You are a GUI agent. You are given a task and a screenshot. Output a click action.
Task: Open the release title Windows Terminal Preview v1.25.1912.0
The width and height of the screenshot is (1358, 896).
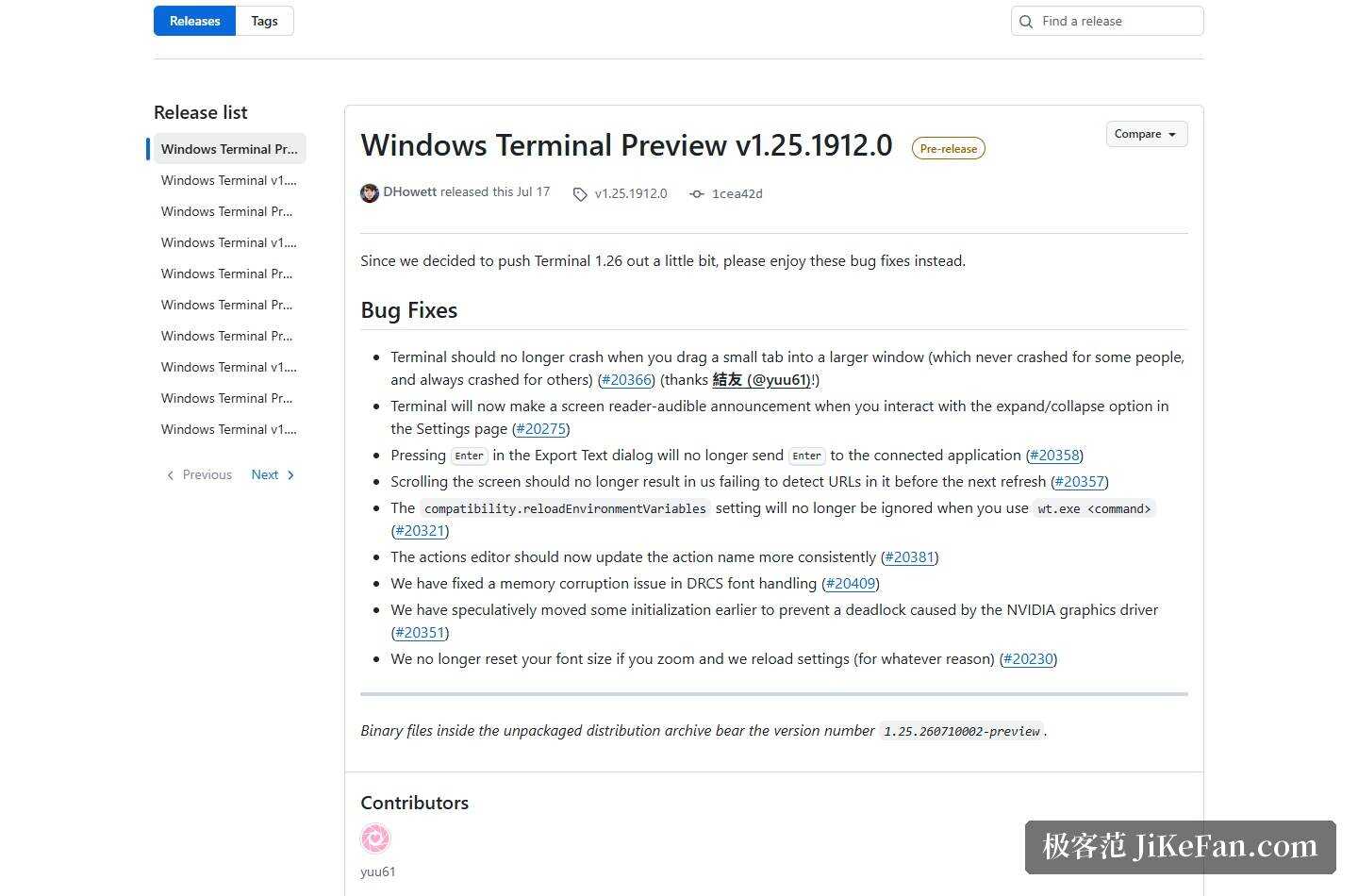tap(626, 145)
